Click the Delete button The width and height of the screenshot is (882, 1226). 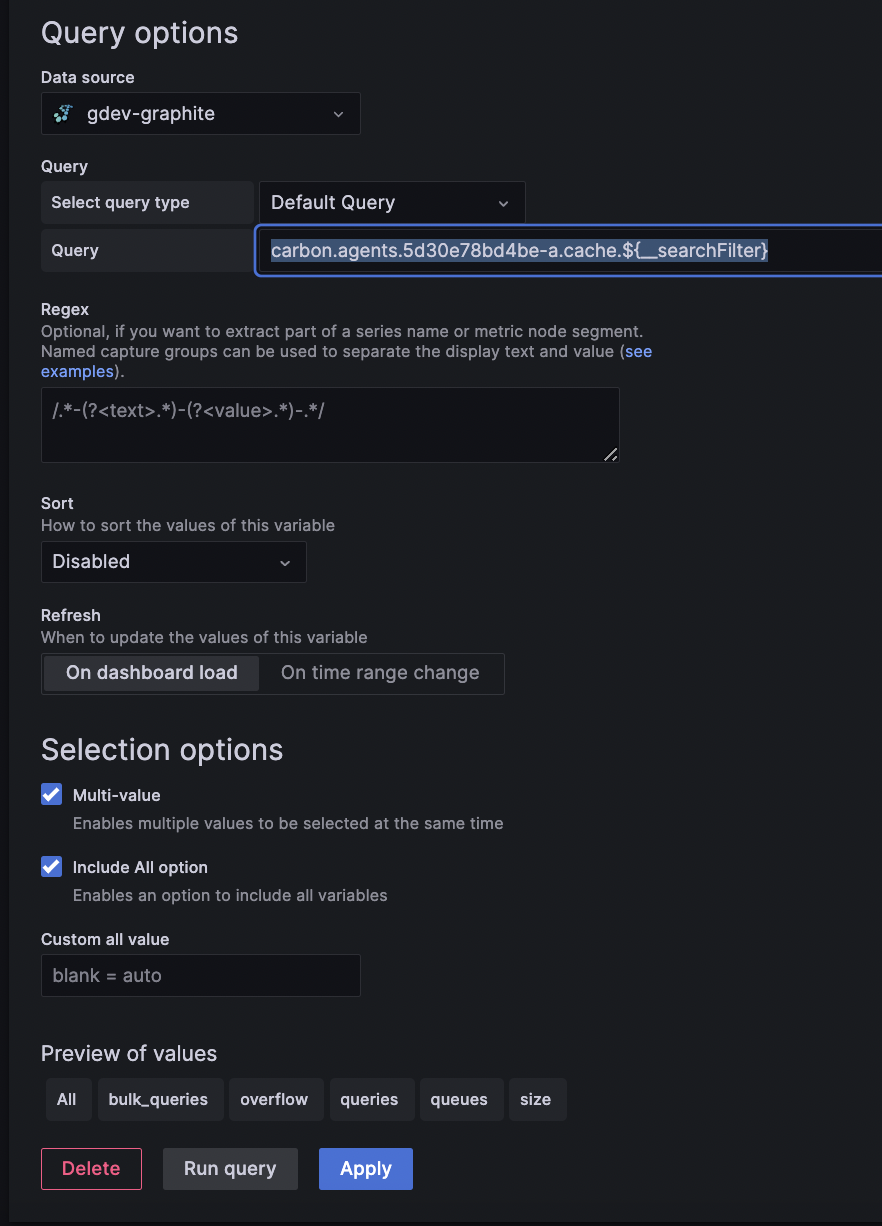(91, 1168)
